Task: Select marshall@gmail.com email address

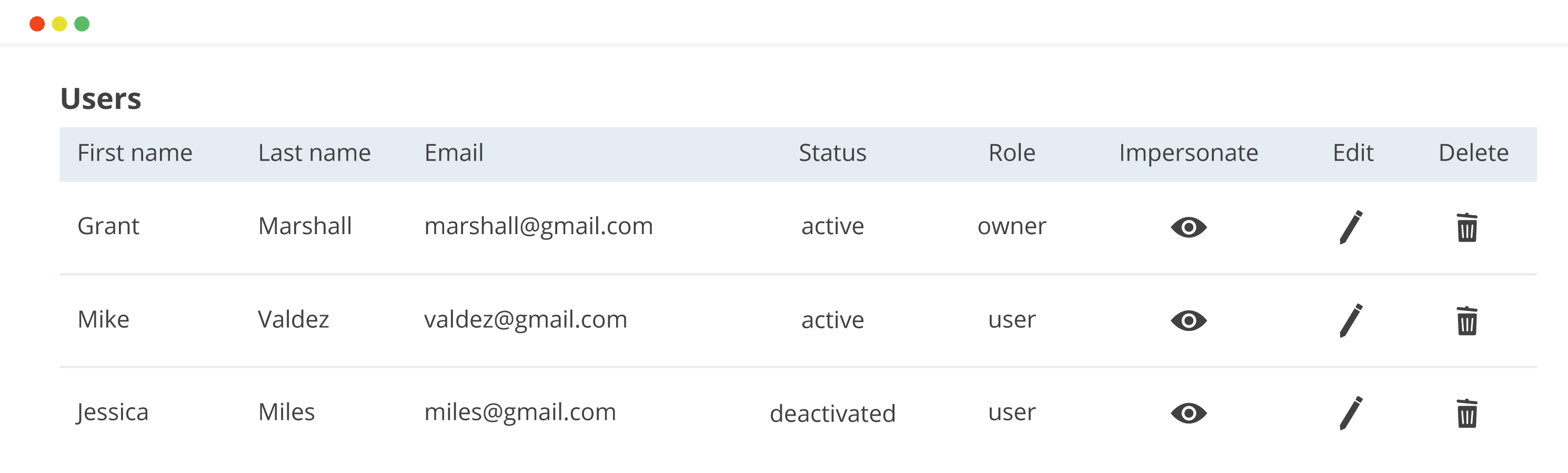Action: 538,226
